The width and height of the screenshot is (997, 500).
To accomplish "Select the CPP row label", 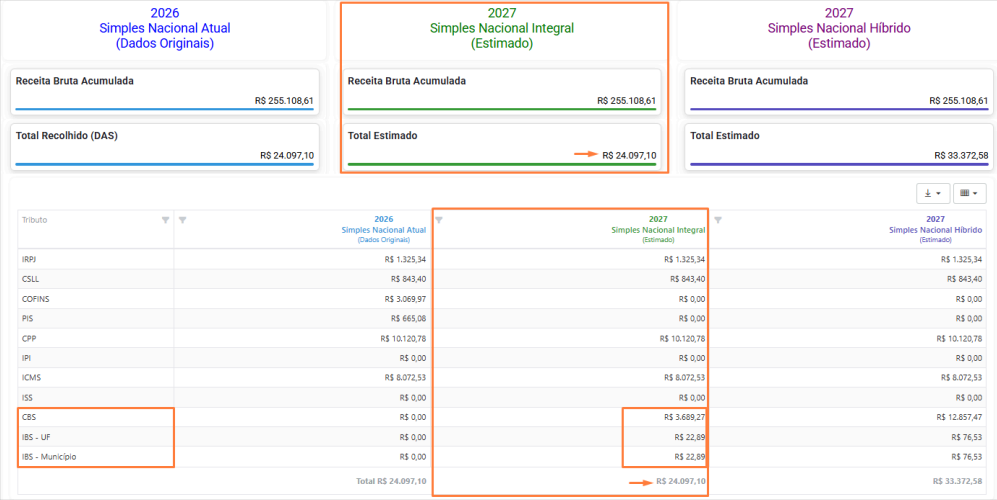I will point(29,338).
